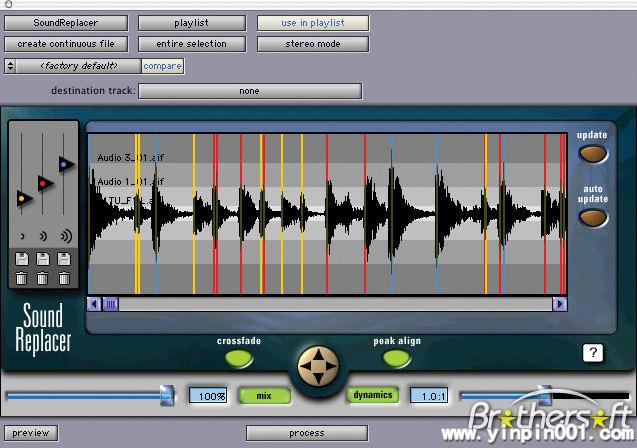Click the red threshold slider triangle

coord(45,183)
